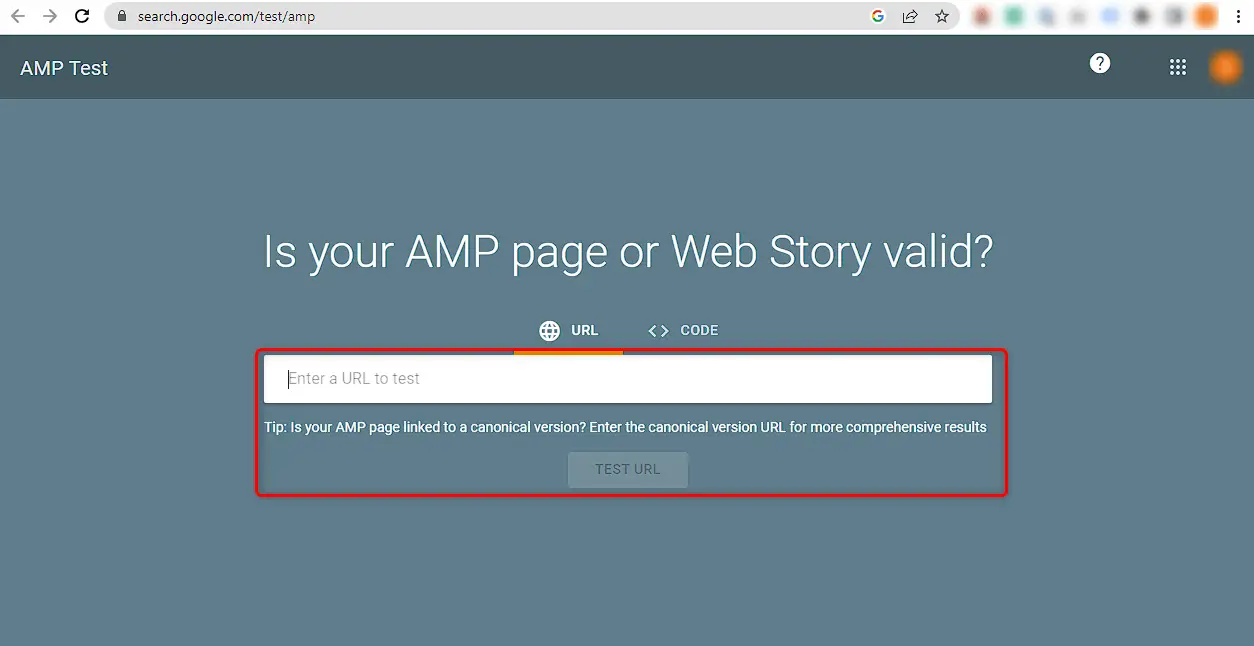This screenshot has width=1254, height=646.
Task: Switch to the CODE tab
Action: pos(684,331)
